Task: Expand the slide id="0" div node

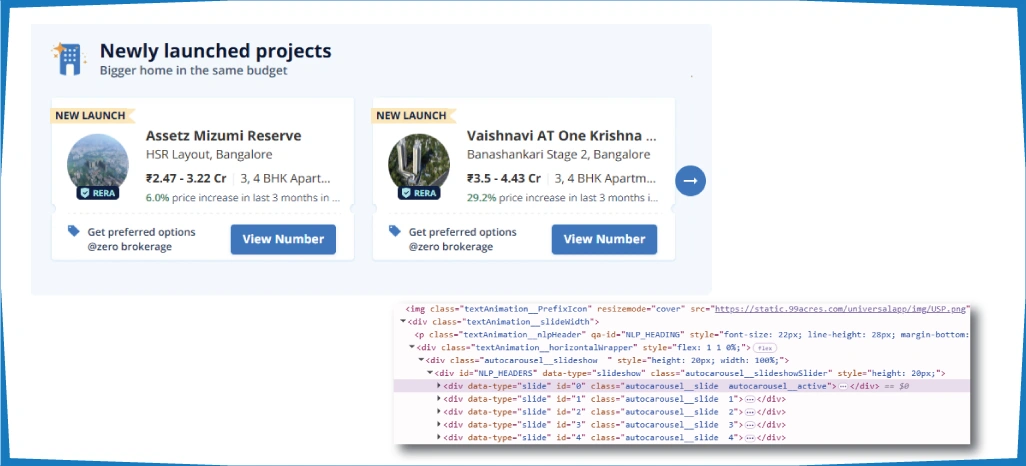Action: tap(440, 385)
